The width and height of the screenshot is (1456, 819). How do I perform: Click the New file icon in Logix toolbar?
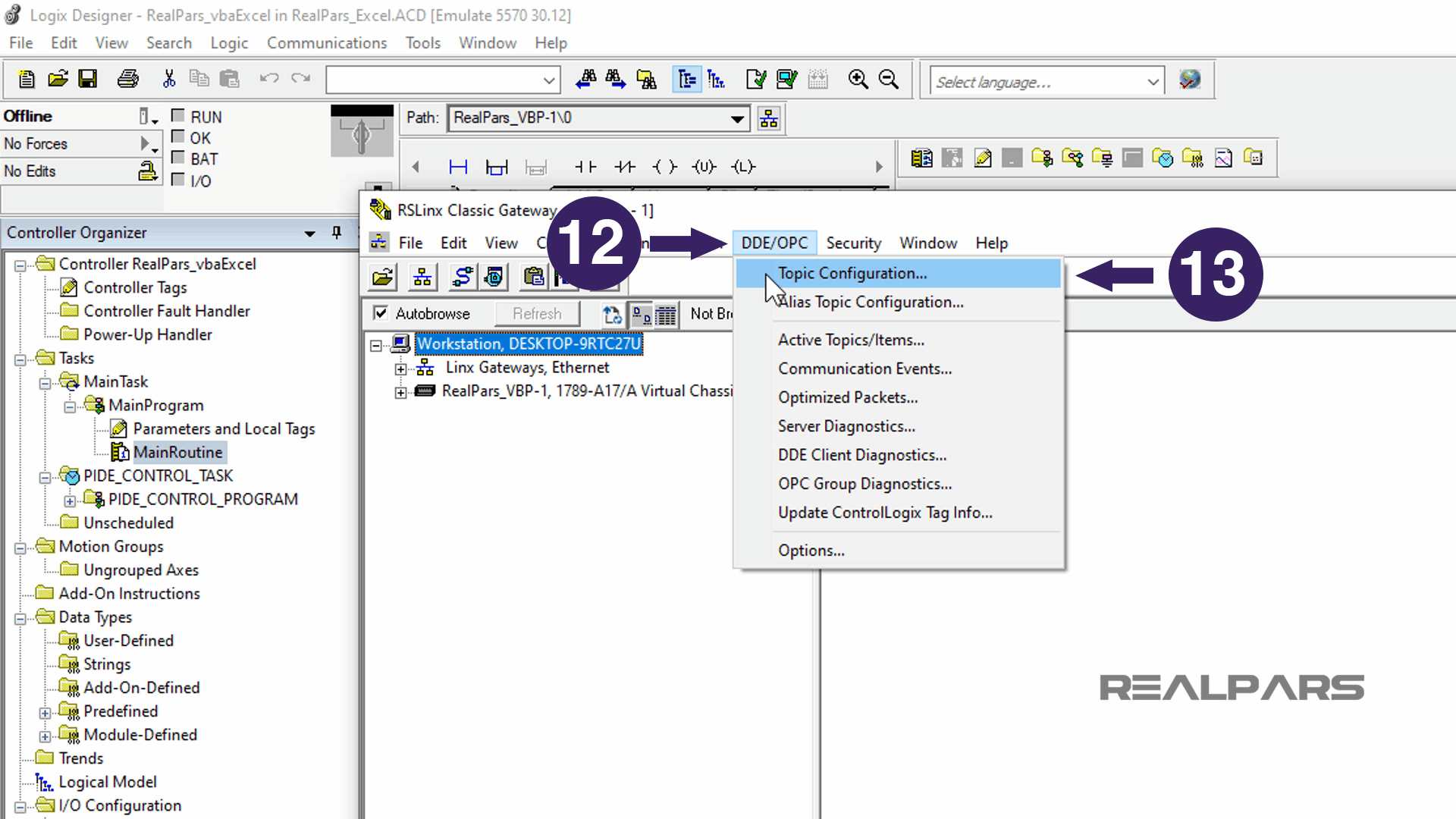[27, 79]
